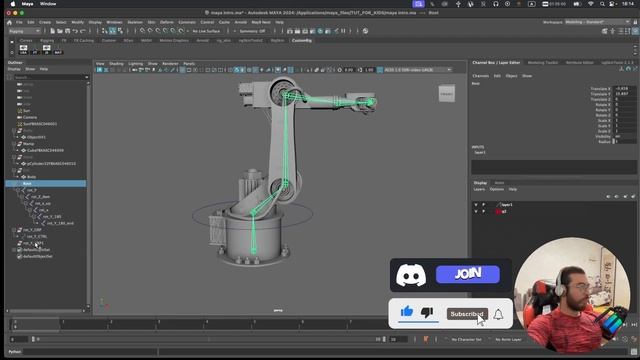Open the viewport Shading menu
The height and width of the screenshot is (360, 640).
[116, 64]
